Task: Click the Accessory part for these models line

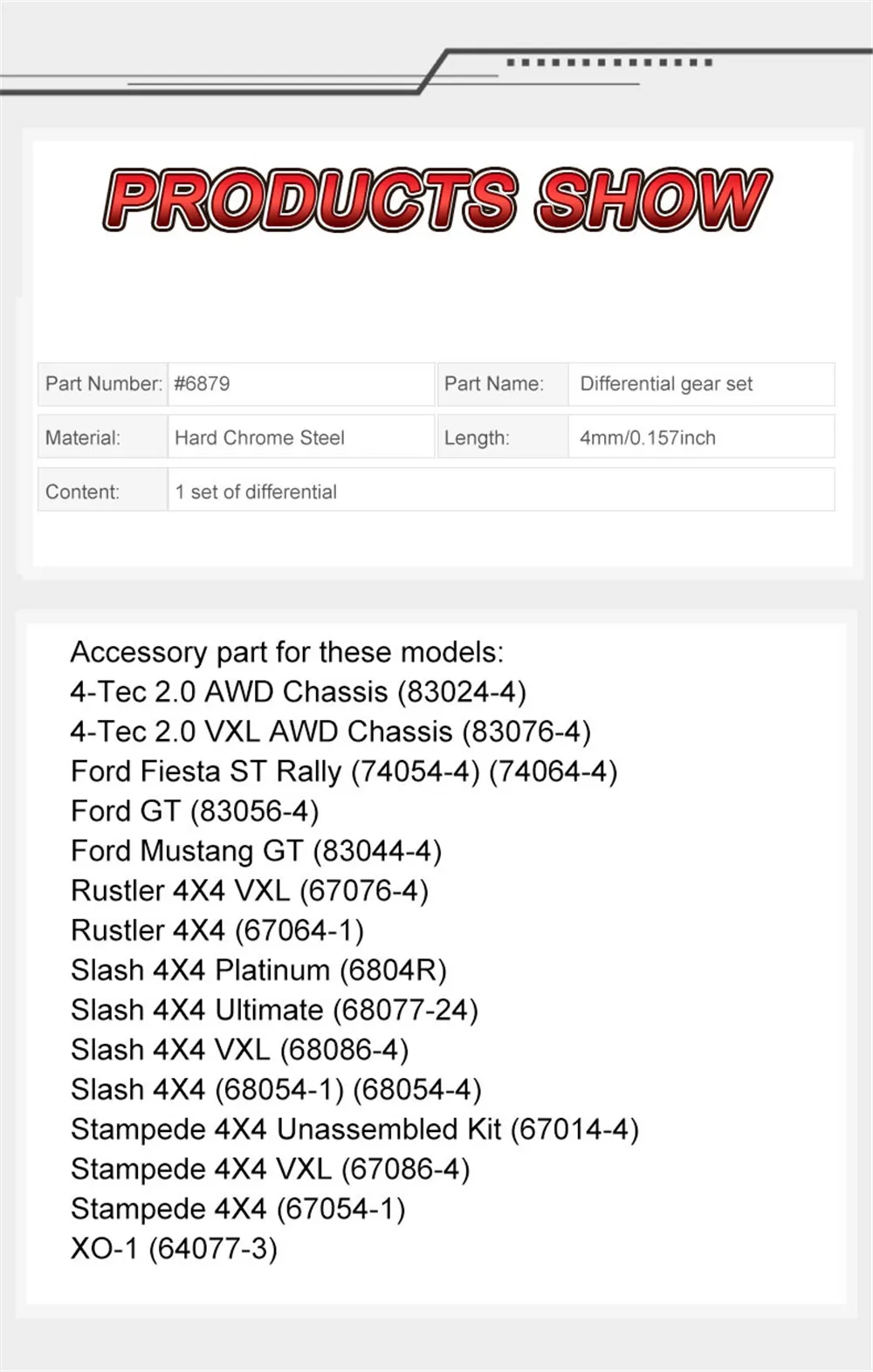Action: (x=287, y=653)
